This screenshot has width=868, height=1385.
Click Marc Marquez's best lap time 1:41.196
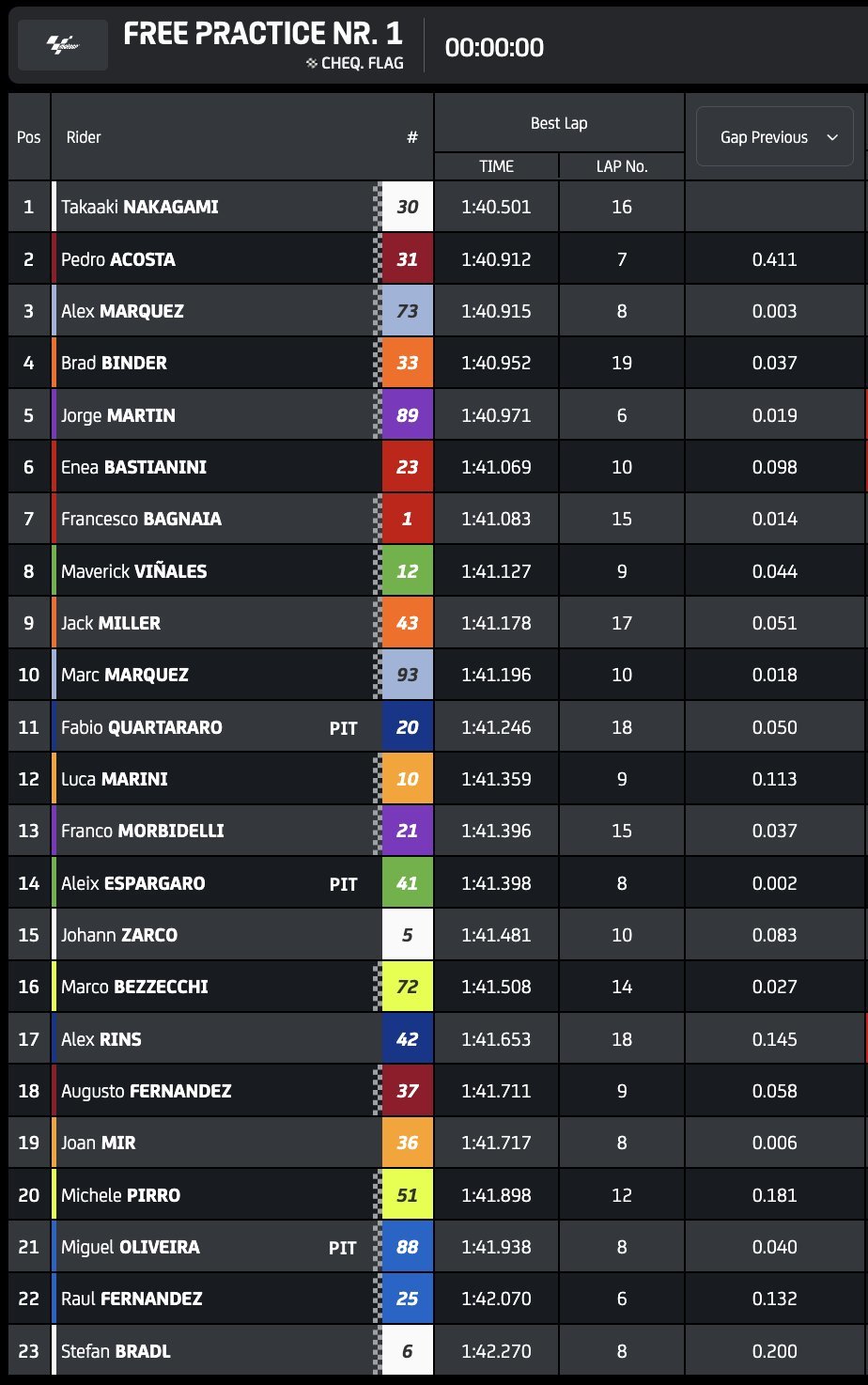tap(496, 675)
